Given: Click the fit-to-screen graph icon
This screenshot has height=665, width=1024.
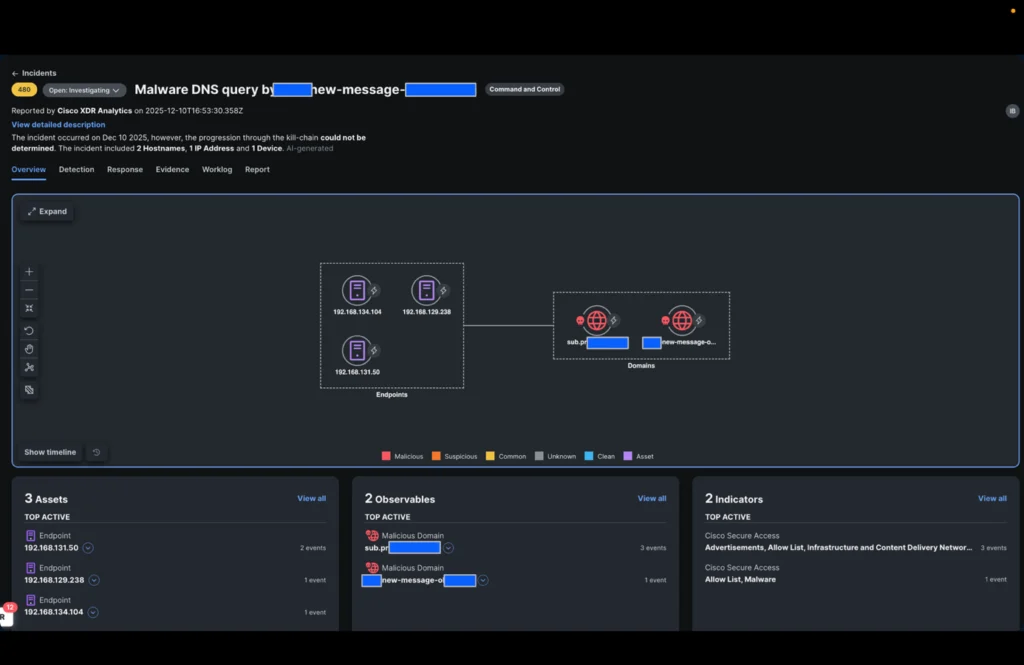Looking at the screenshot, I should pos(29,308).
